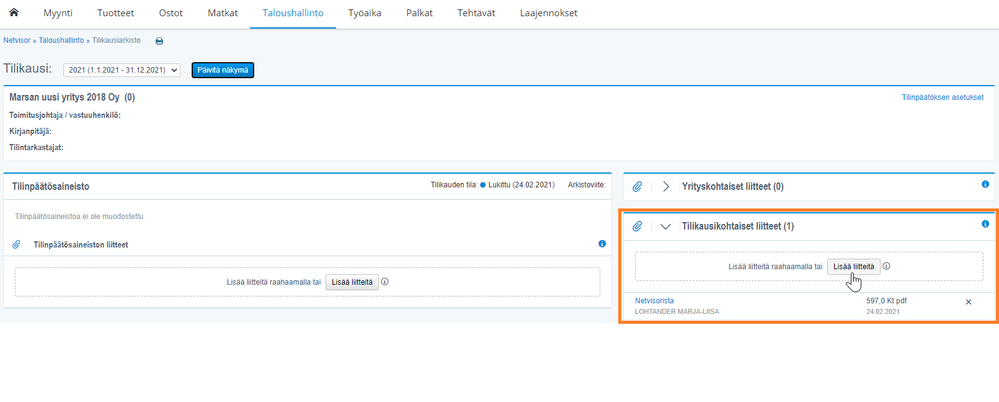The height and width of the screenshot is (402, 999).
Task: Collapse Tilikausikohtaiset liitteet section
Action: 666,226
